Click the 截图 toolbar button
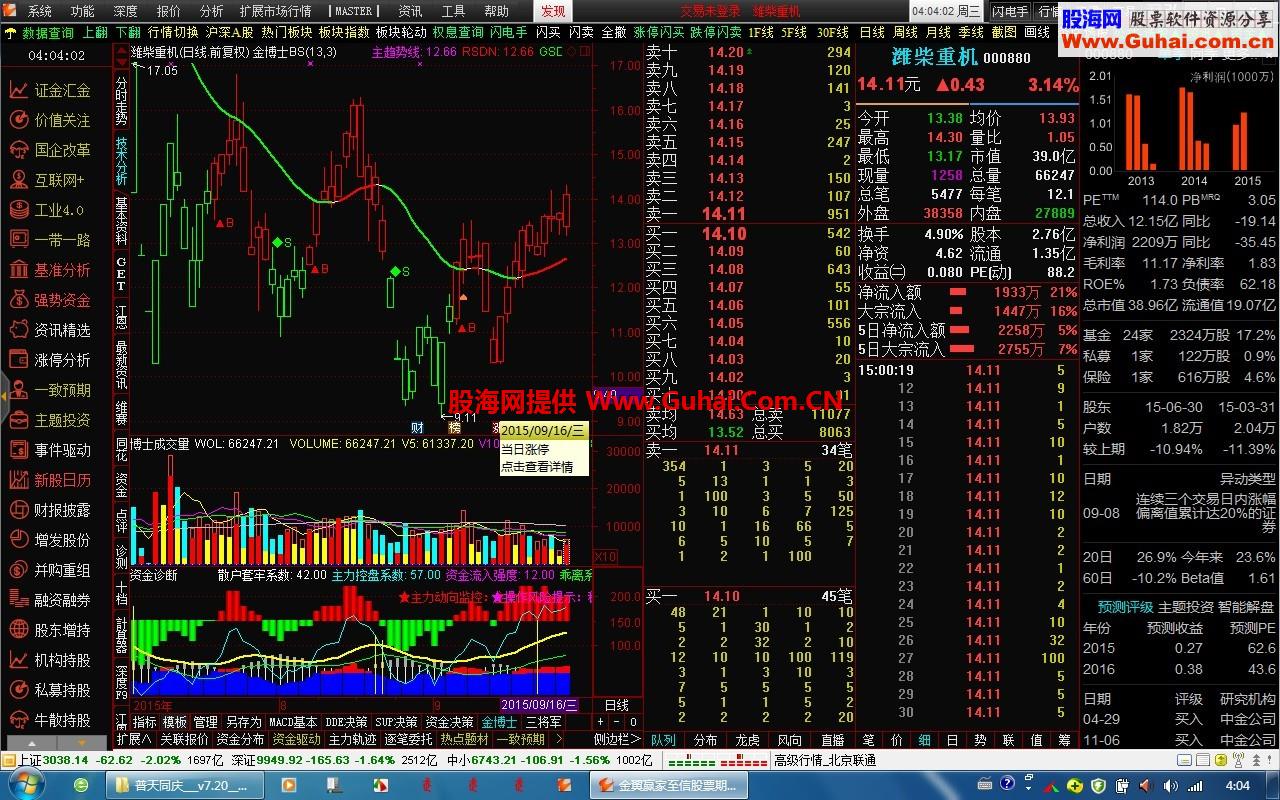This screenshot has width=1280, height=800. 1005,32
